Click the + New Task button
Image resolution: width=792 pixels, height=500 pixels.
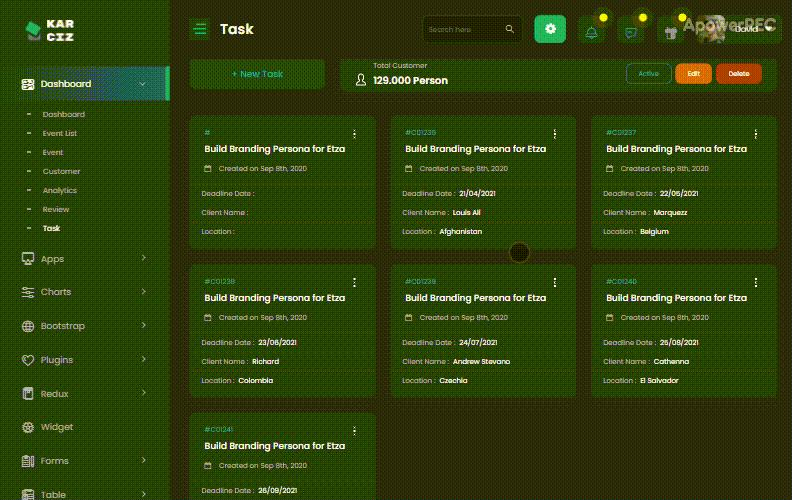(257, 74)
